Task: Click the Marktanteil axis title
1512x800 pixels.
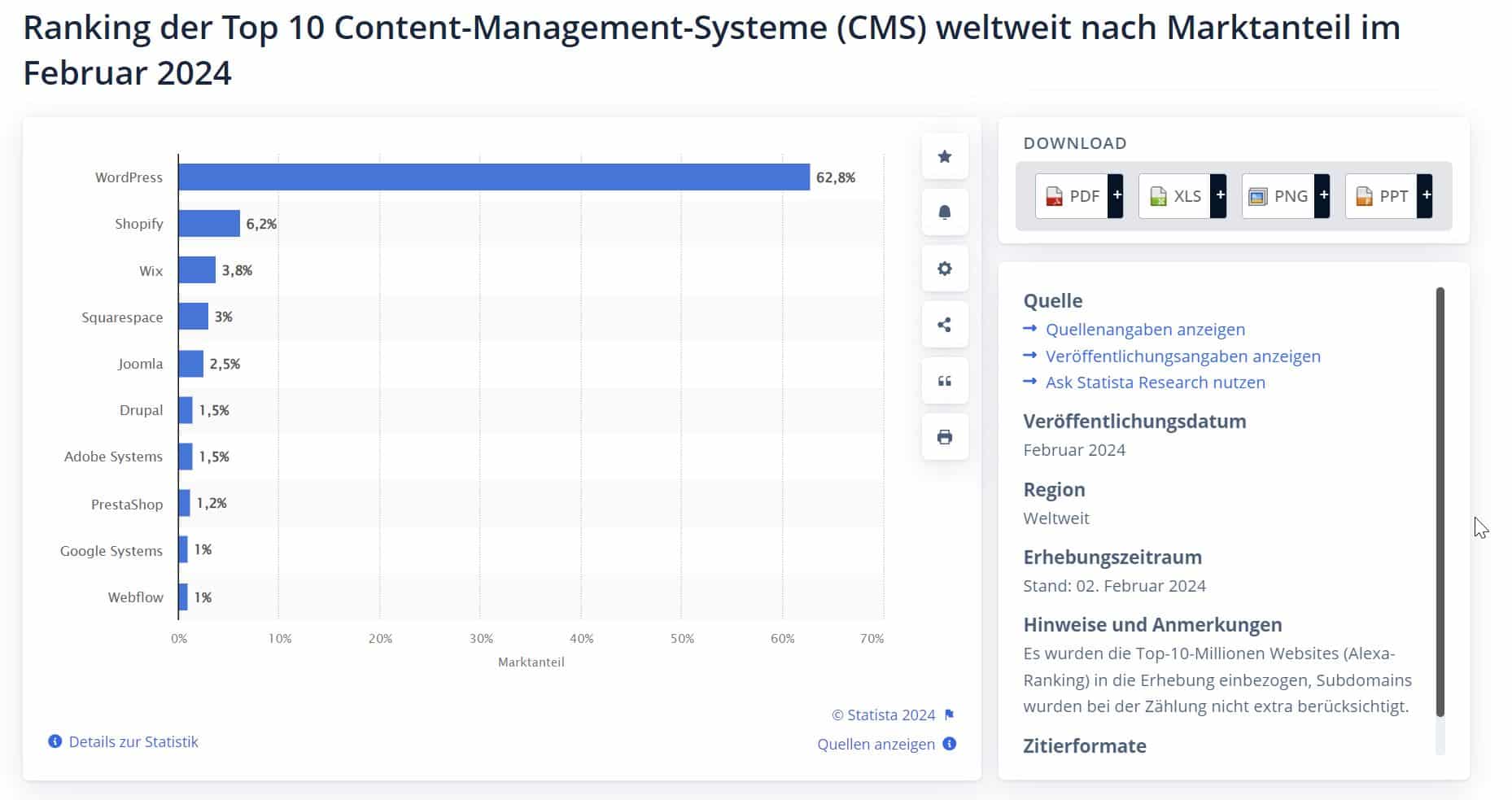Action: click(531, 662)
